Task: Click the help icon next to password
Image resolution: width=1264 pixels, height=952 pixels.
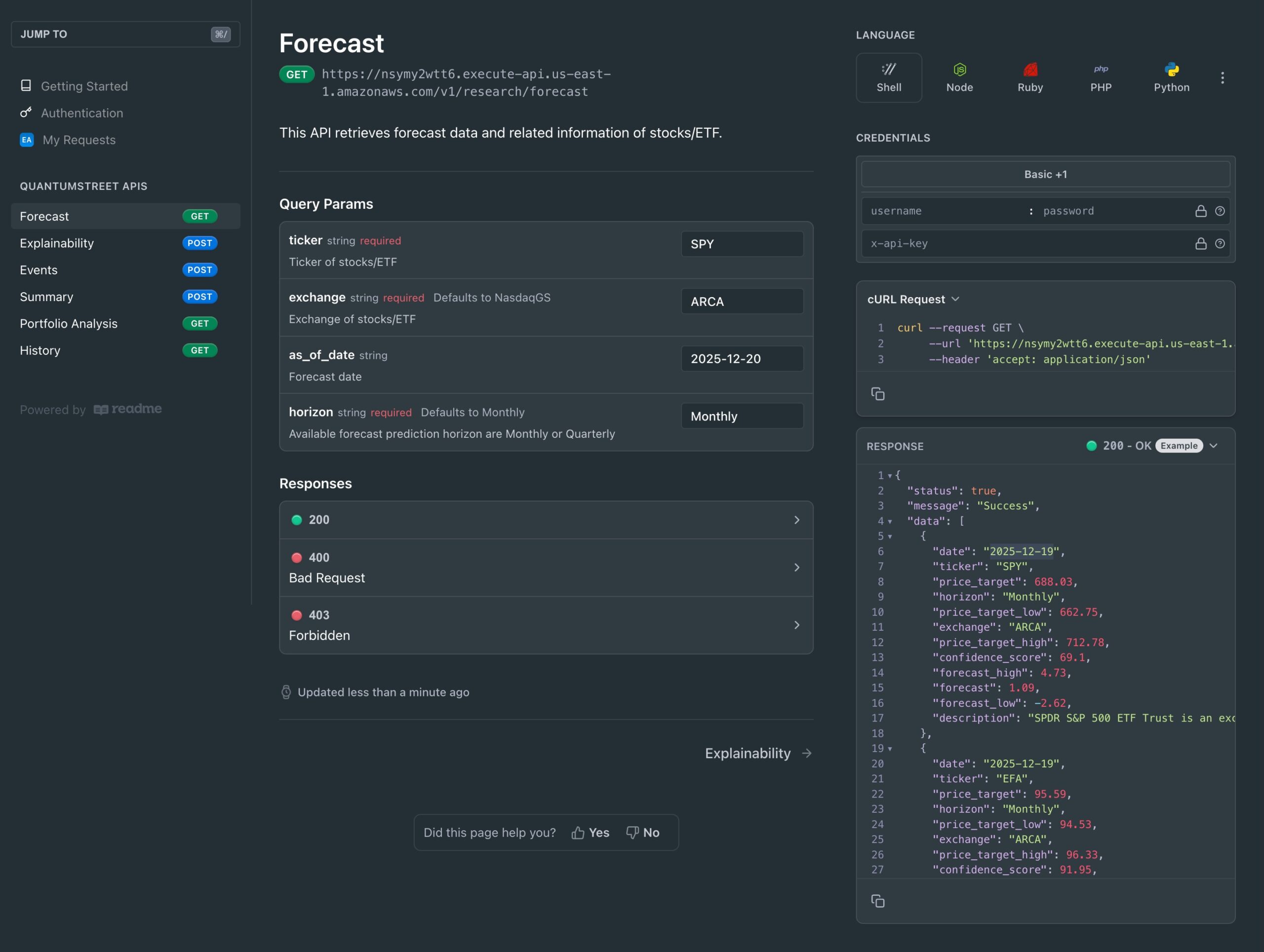Action: point(1220,211)
